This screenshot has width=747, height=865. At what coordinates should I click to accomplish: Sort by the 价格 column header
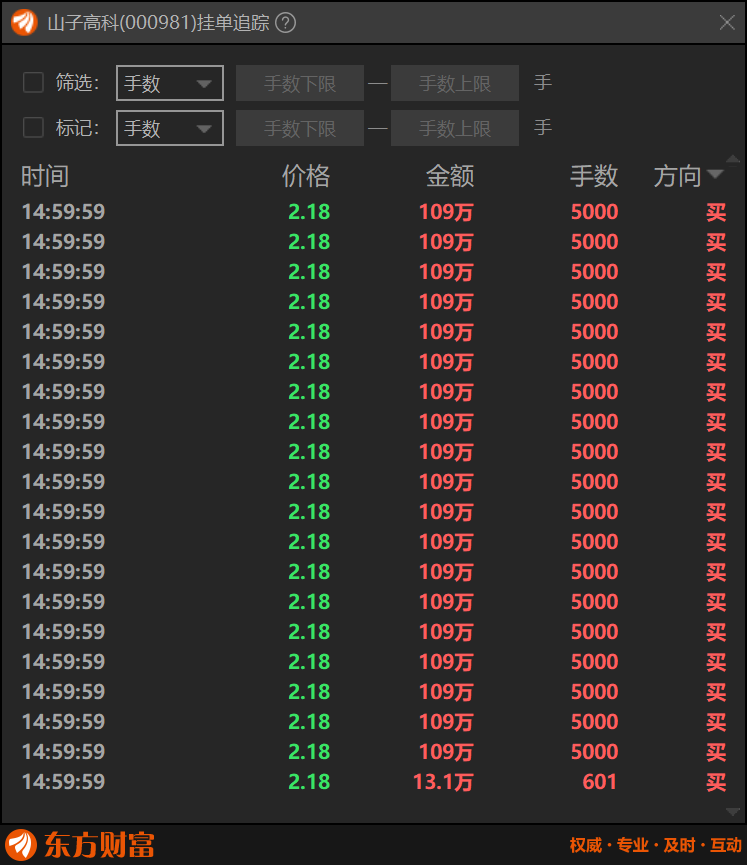(306, 177)
